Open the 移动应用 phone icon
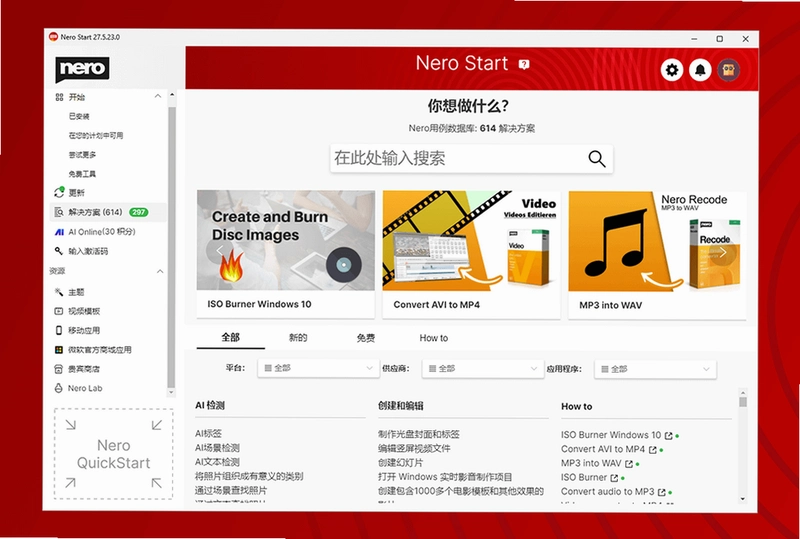This screenshot has height=539, width=800. point(59,330)
